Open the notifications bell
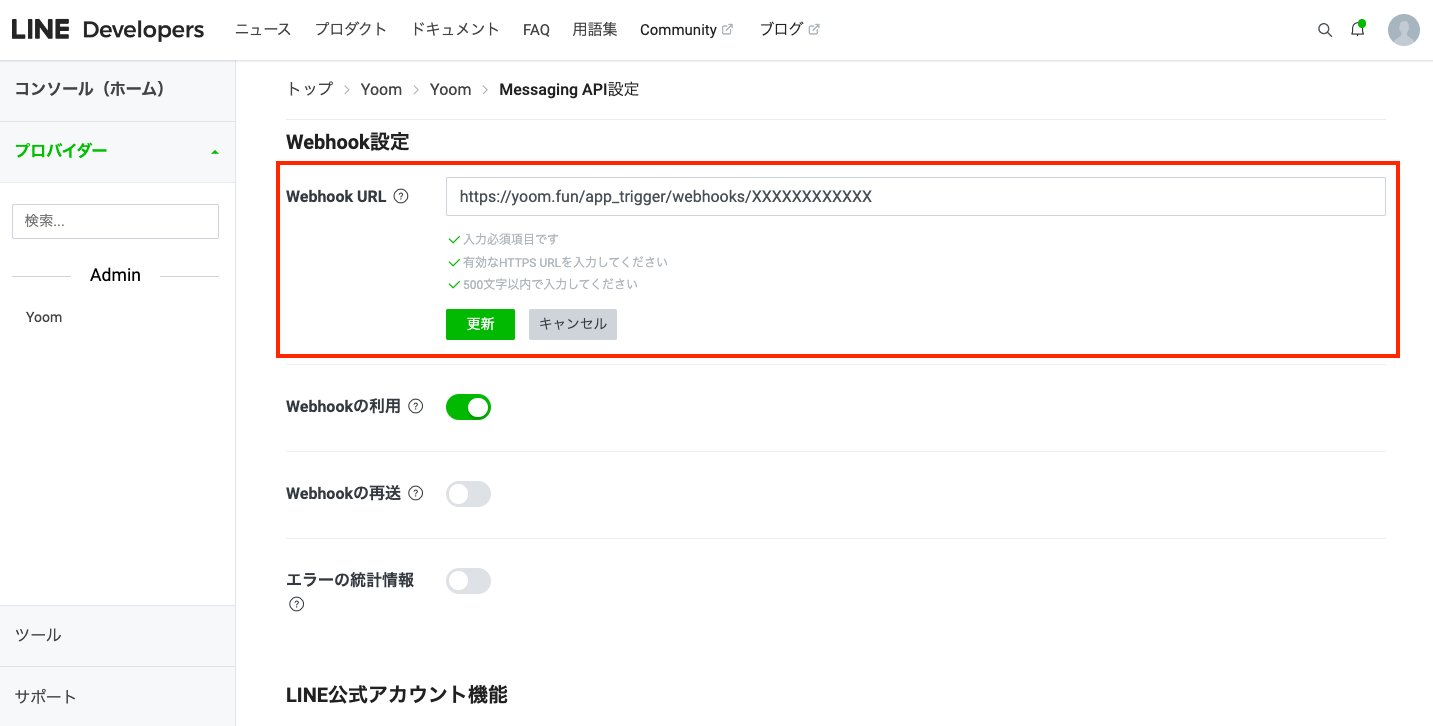Viewport: 1433px width, 726px height. click(1357, 29)
